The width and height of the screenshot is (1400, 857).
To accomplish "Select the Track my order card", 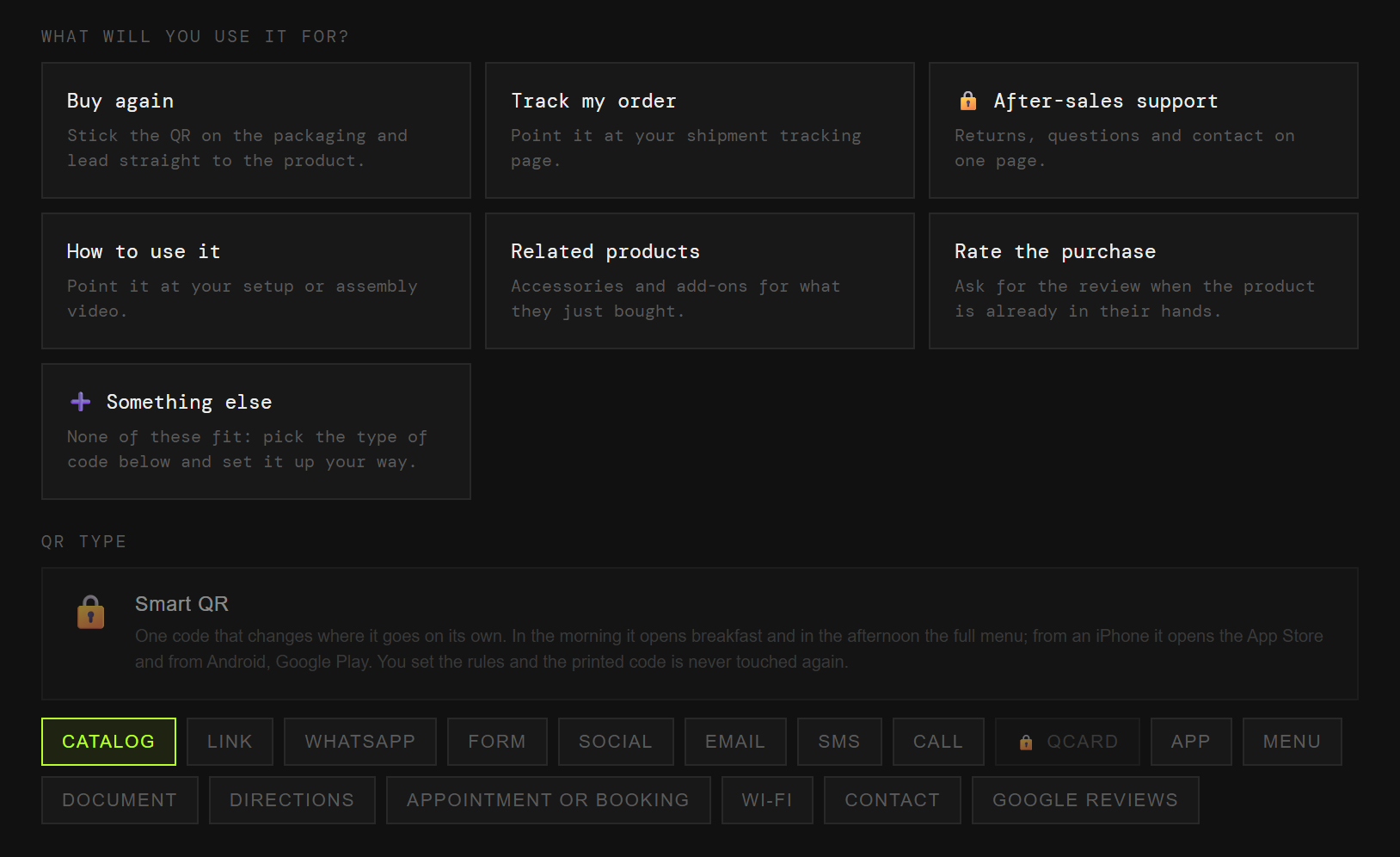I will pyautogui.click(x=700, y=130).
